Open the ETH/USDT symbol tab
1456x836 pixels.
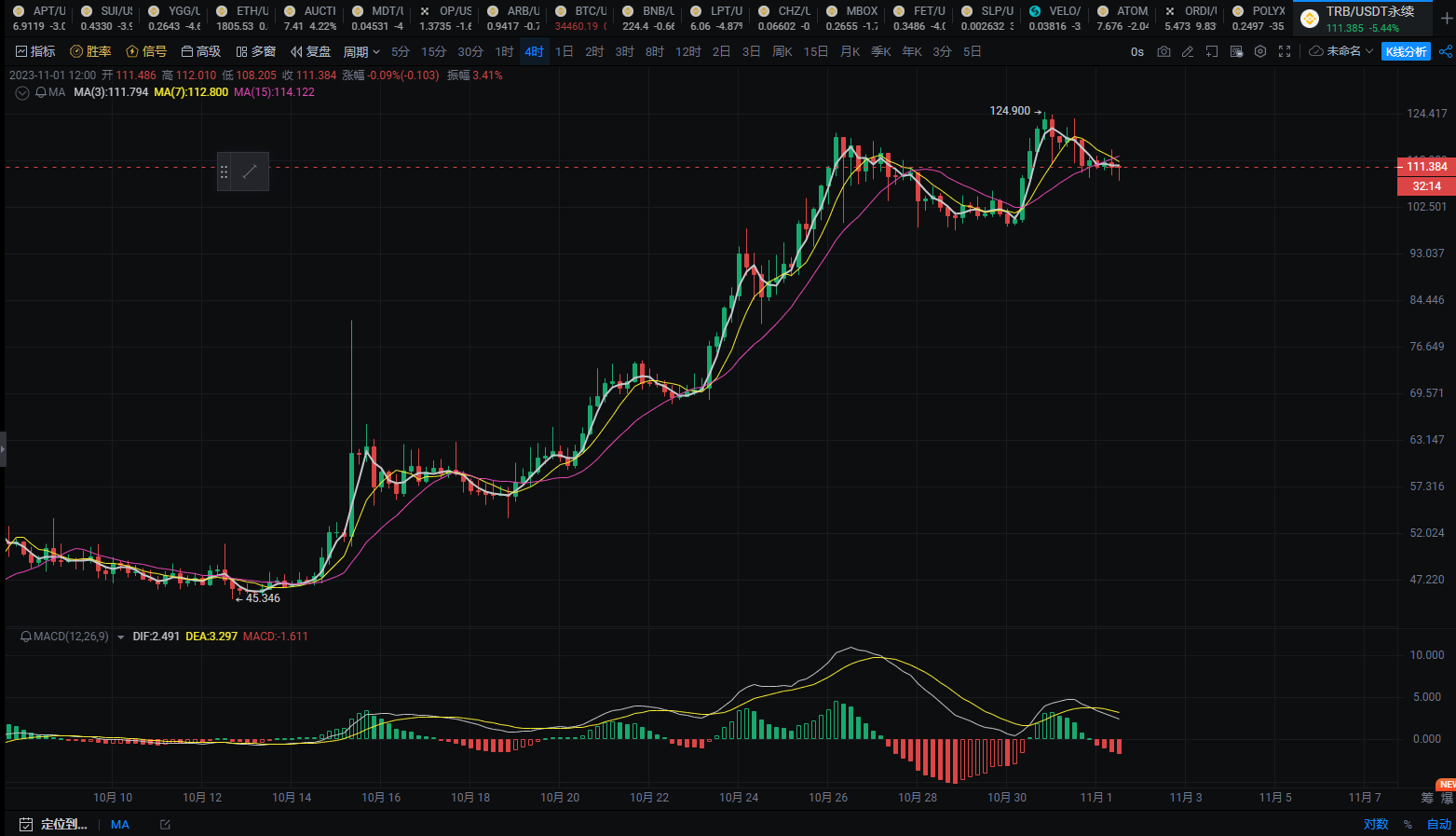tap(241, 18)
